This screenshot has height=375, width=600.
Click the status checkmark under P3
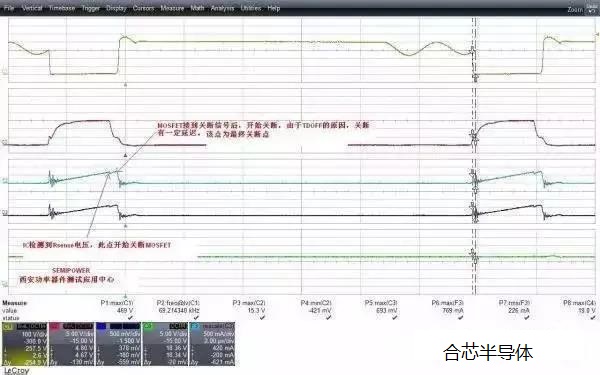tap(262, 318)
